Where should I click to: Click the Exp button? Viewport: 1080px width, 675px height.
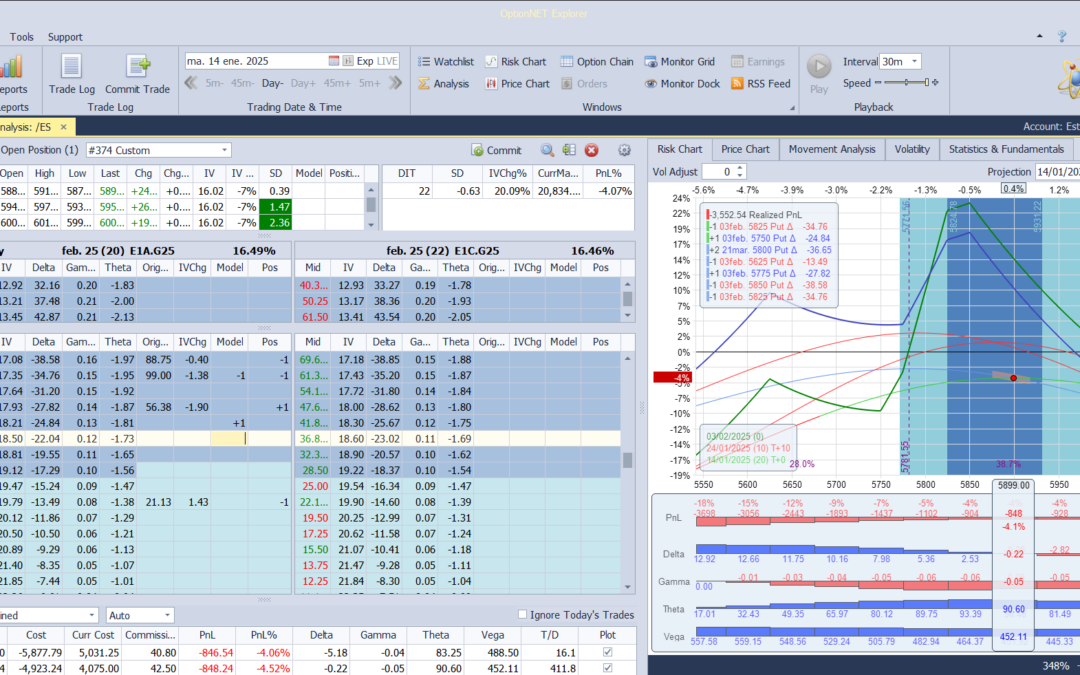pos(364,61)
